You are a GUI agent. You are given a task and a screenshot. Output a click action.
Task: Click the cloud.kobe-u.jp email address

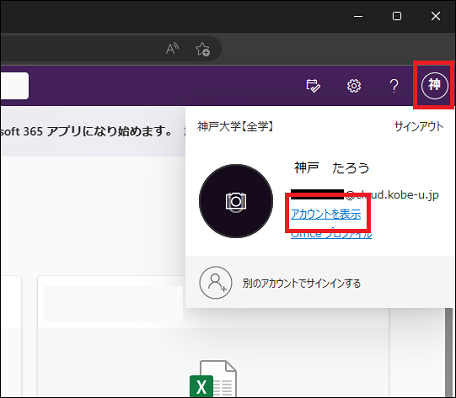pos(365,195)
